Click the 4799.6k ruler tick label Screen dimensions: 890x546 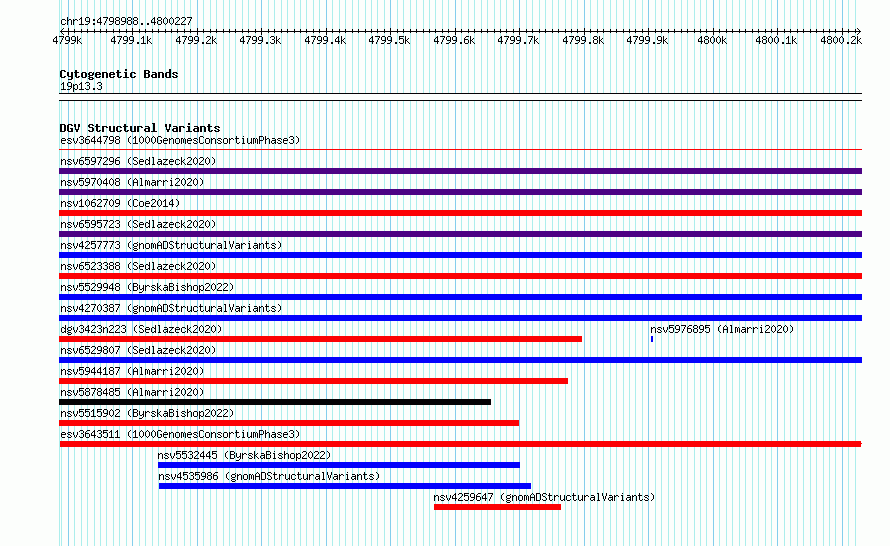point(454,40)
